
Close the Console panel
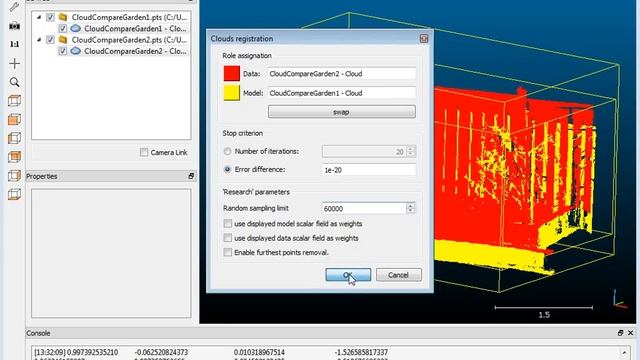tap(631, 333)
